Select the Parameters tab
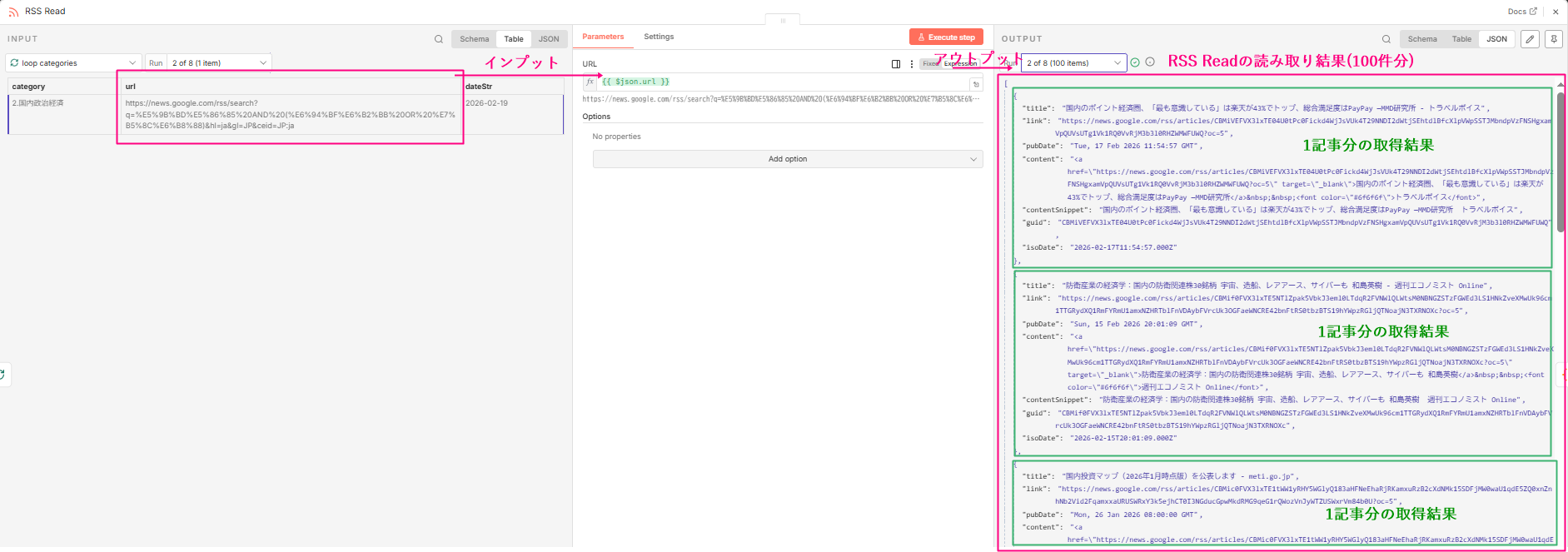The image size is (1568, 552). (x=603, y=37)
